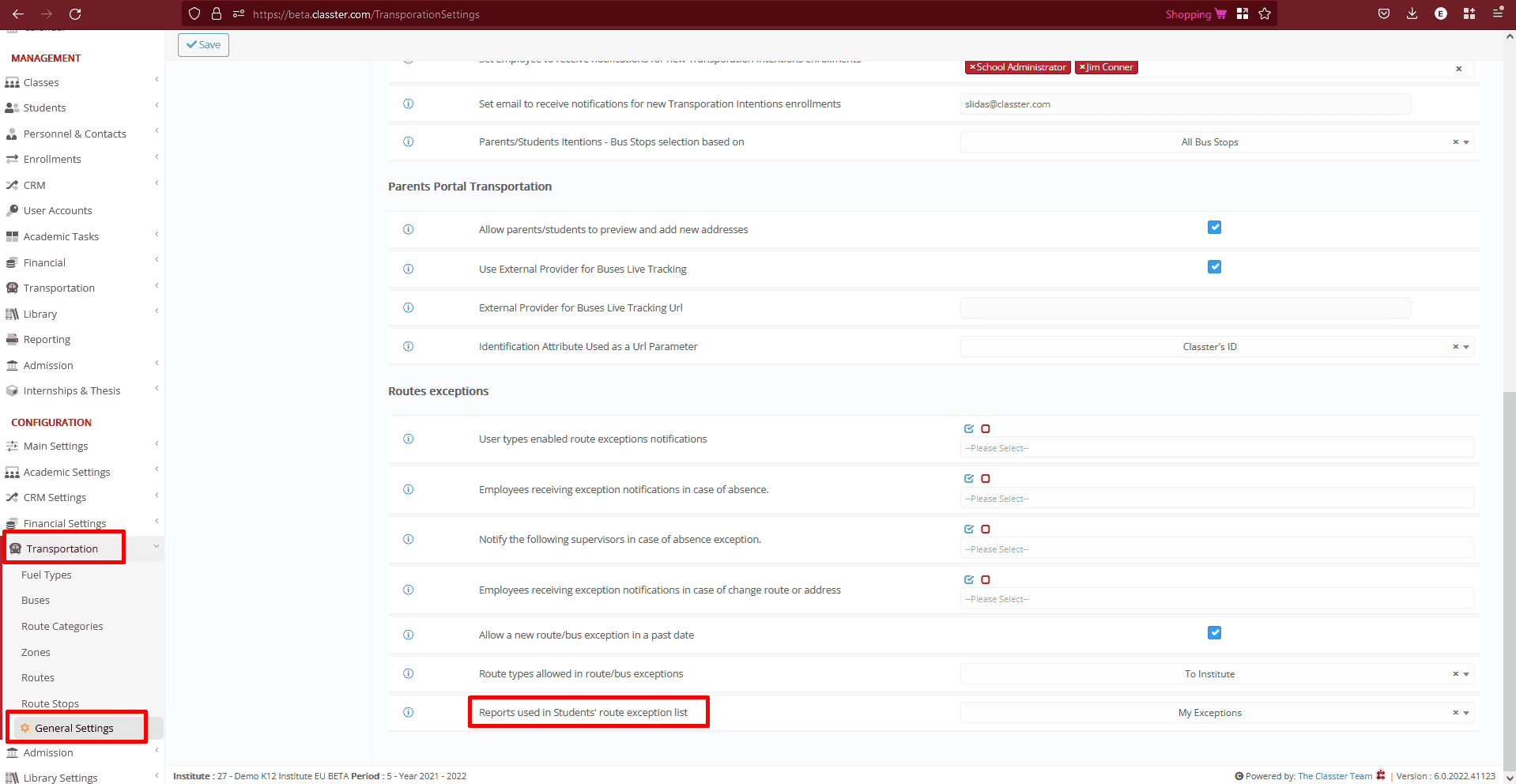The height and width of the screenshot is (784, 1516).
Task: Toggle allow parents to add addresses checkbox
Action: coord(1214,228)
